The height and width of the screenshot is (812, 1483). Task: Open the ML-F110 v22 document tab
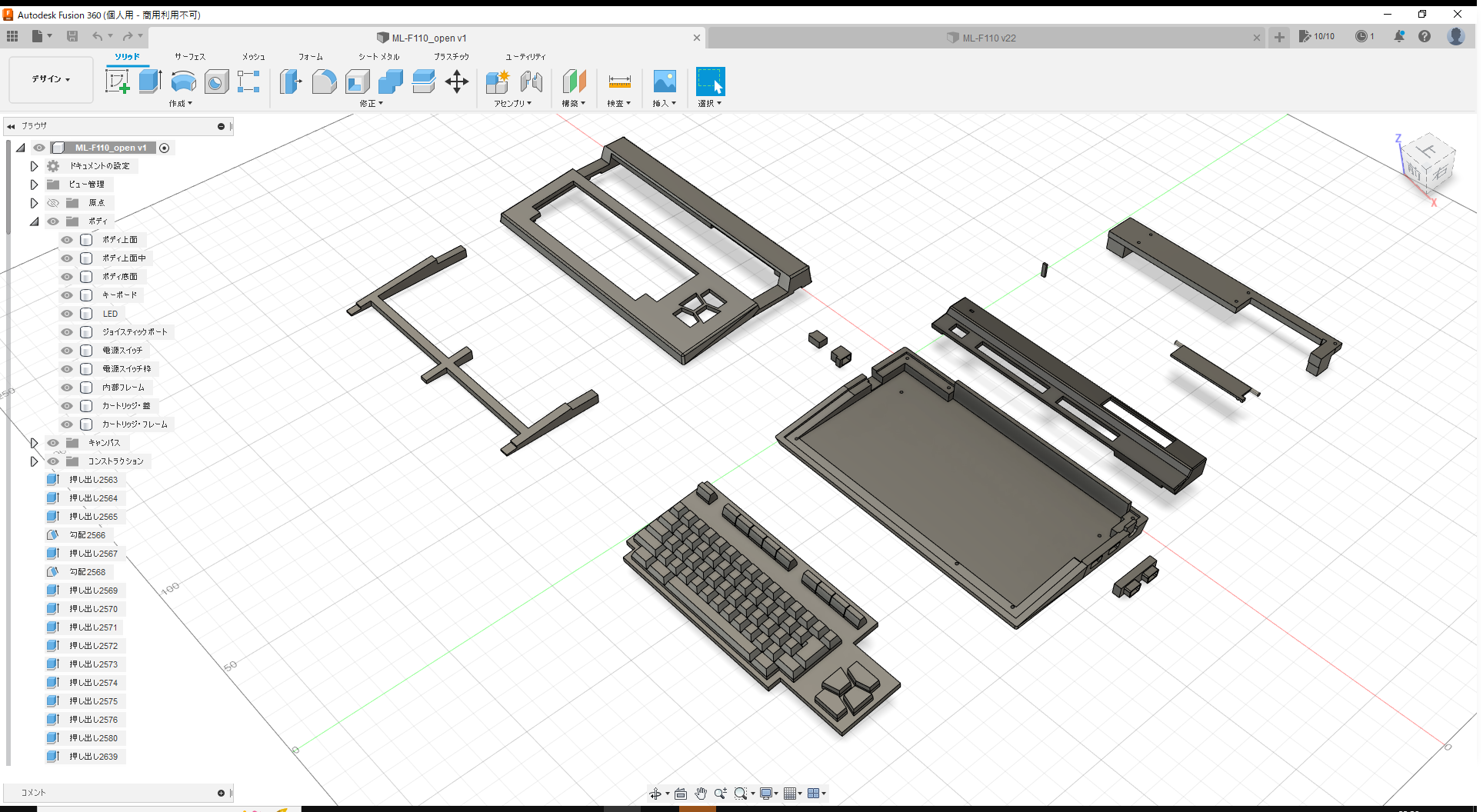pos(988,37)
